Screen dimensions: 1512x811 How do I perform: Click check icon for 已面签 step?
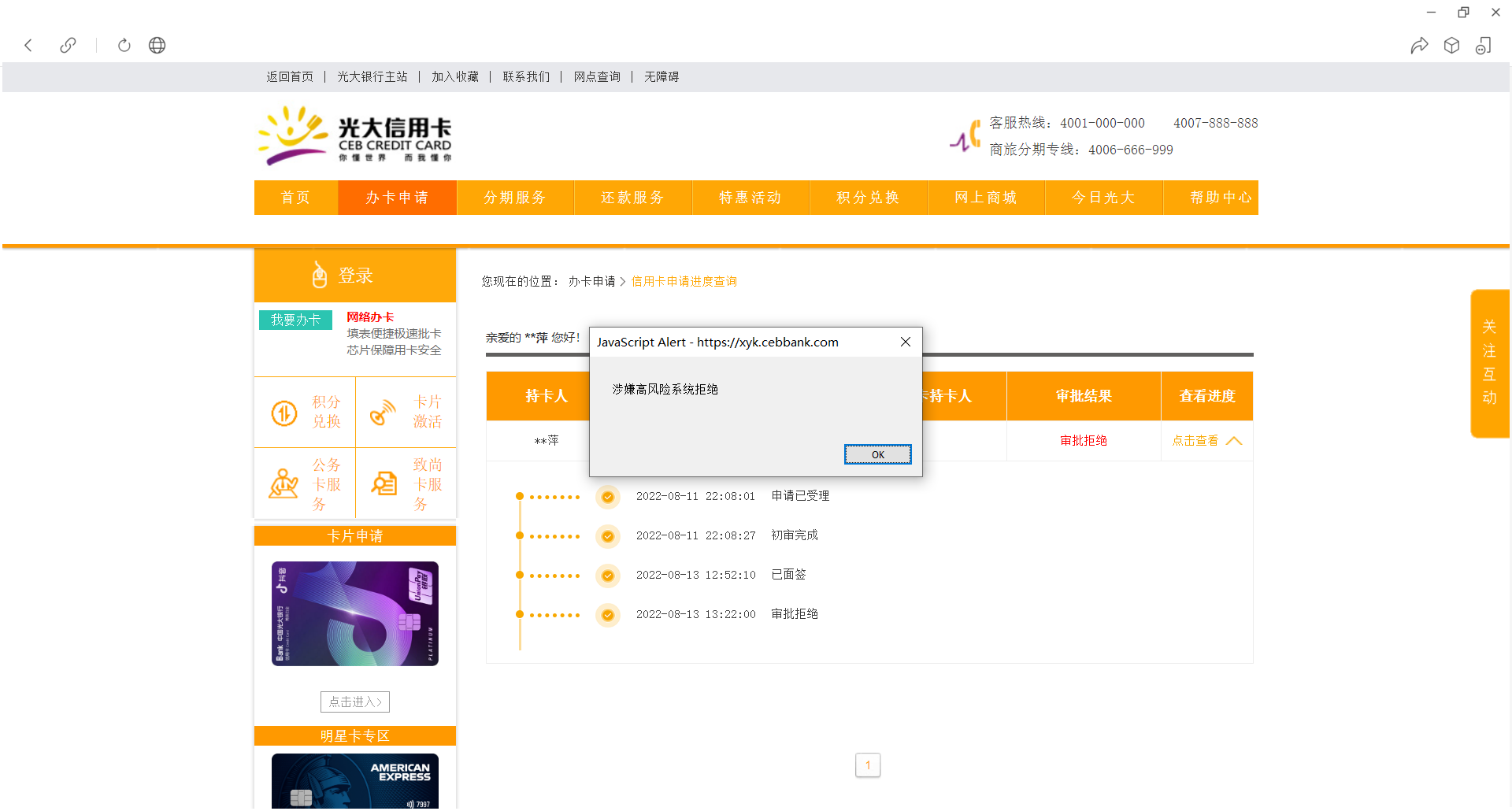608,576
